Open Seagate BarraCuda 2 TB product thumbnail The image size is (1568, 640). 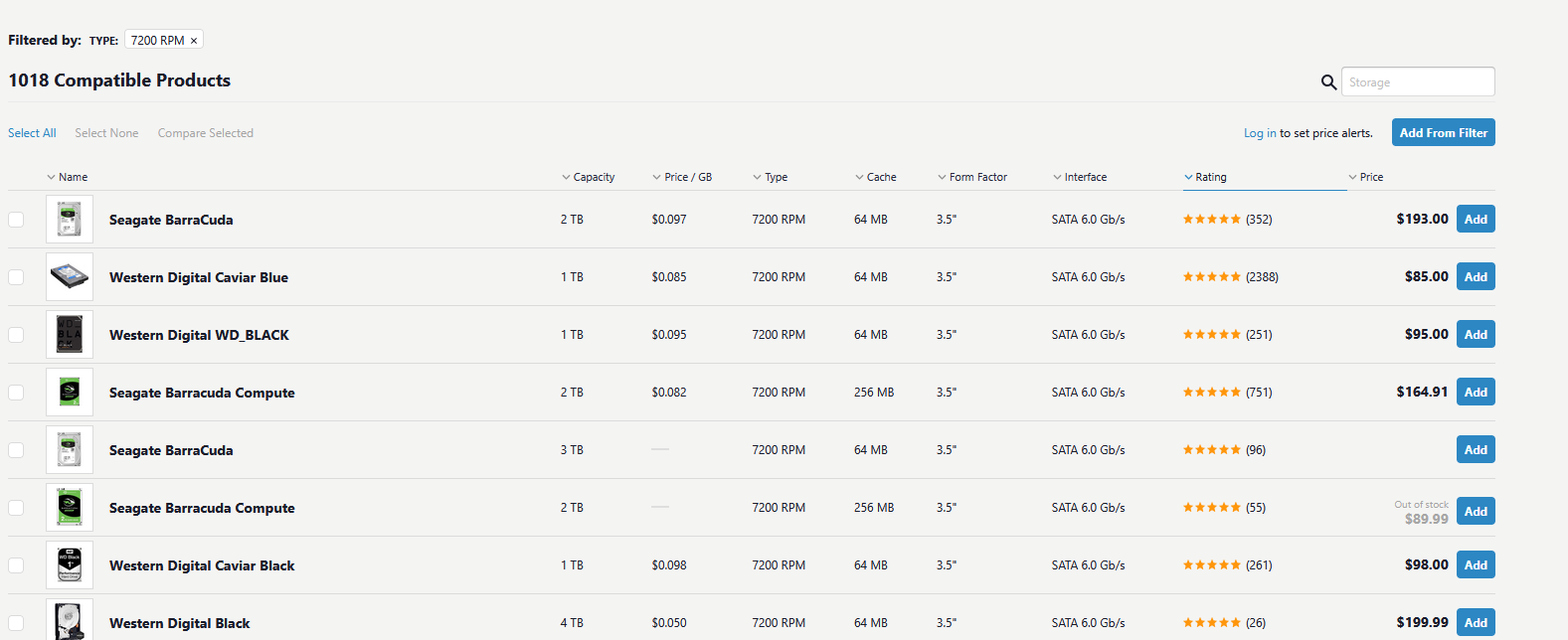coord(70,220)
